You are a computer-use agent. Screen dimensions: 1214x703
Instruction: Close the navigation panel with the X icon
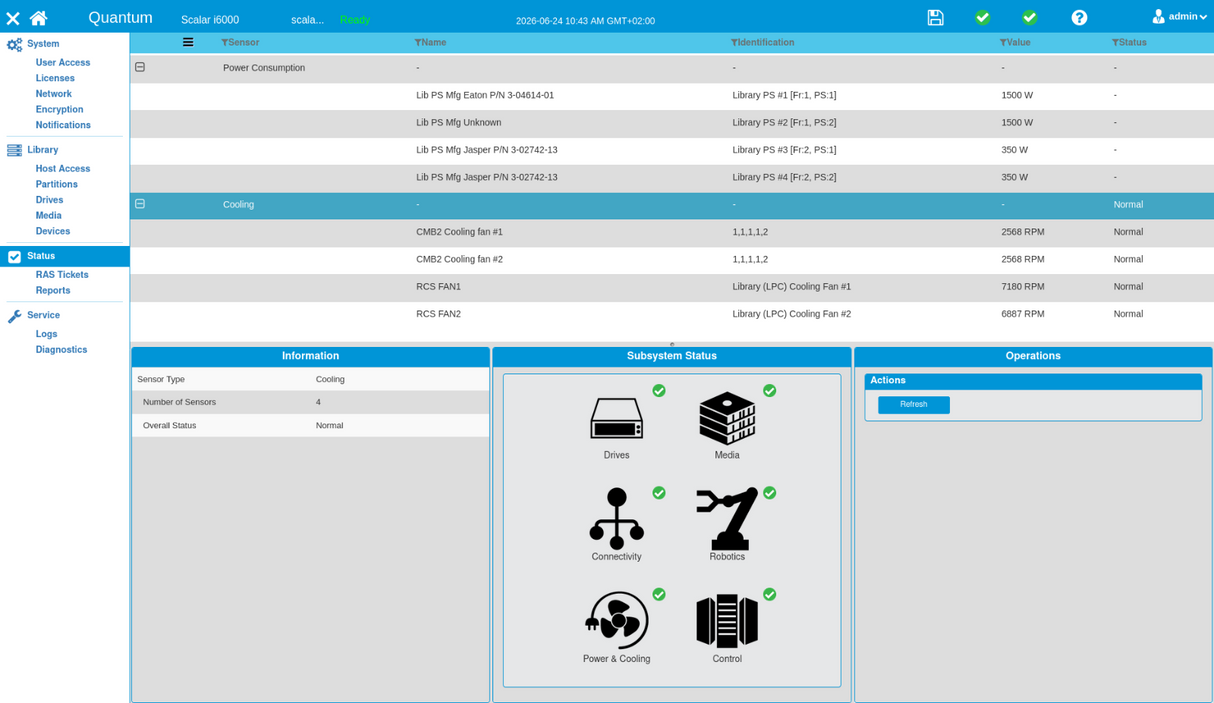13,18
